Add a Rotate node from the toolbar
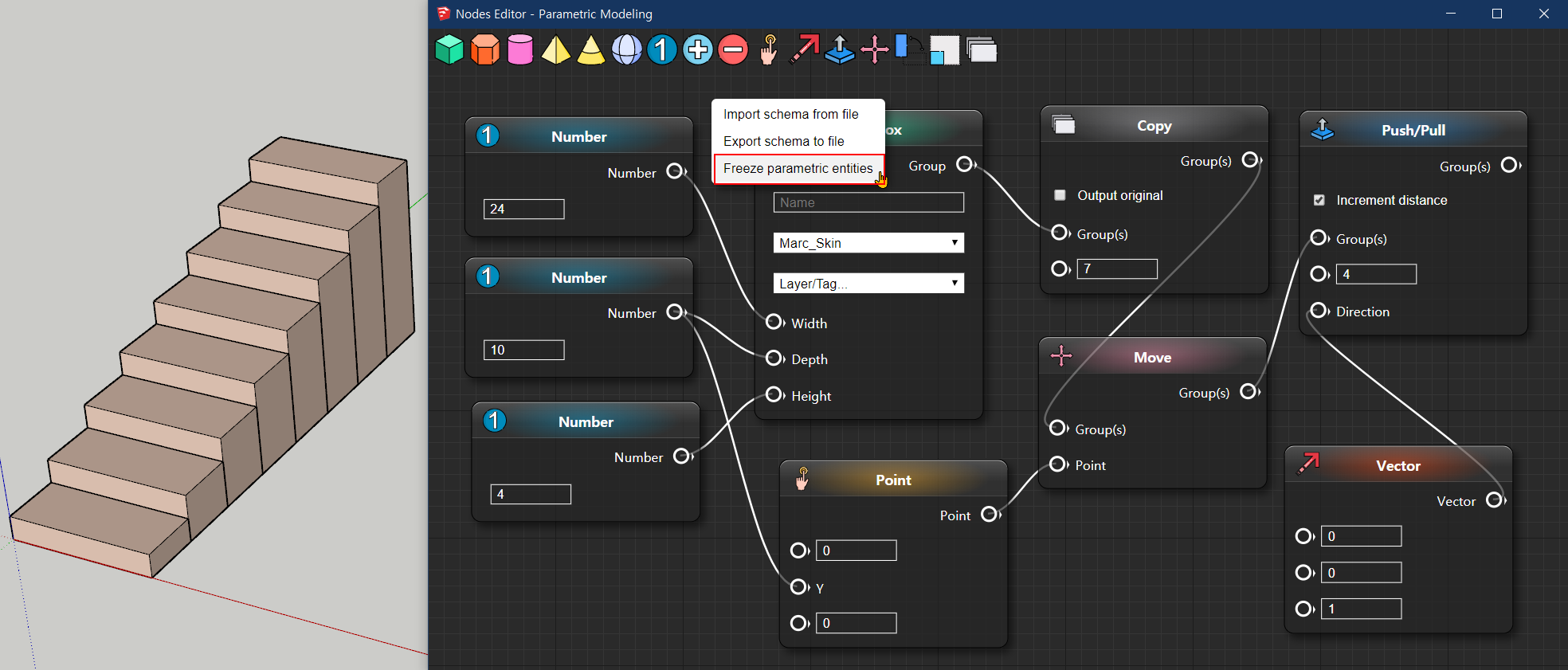The width and height of the screenshot is (1568, 670). tap(909, 49)
